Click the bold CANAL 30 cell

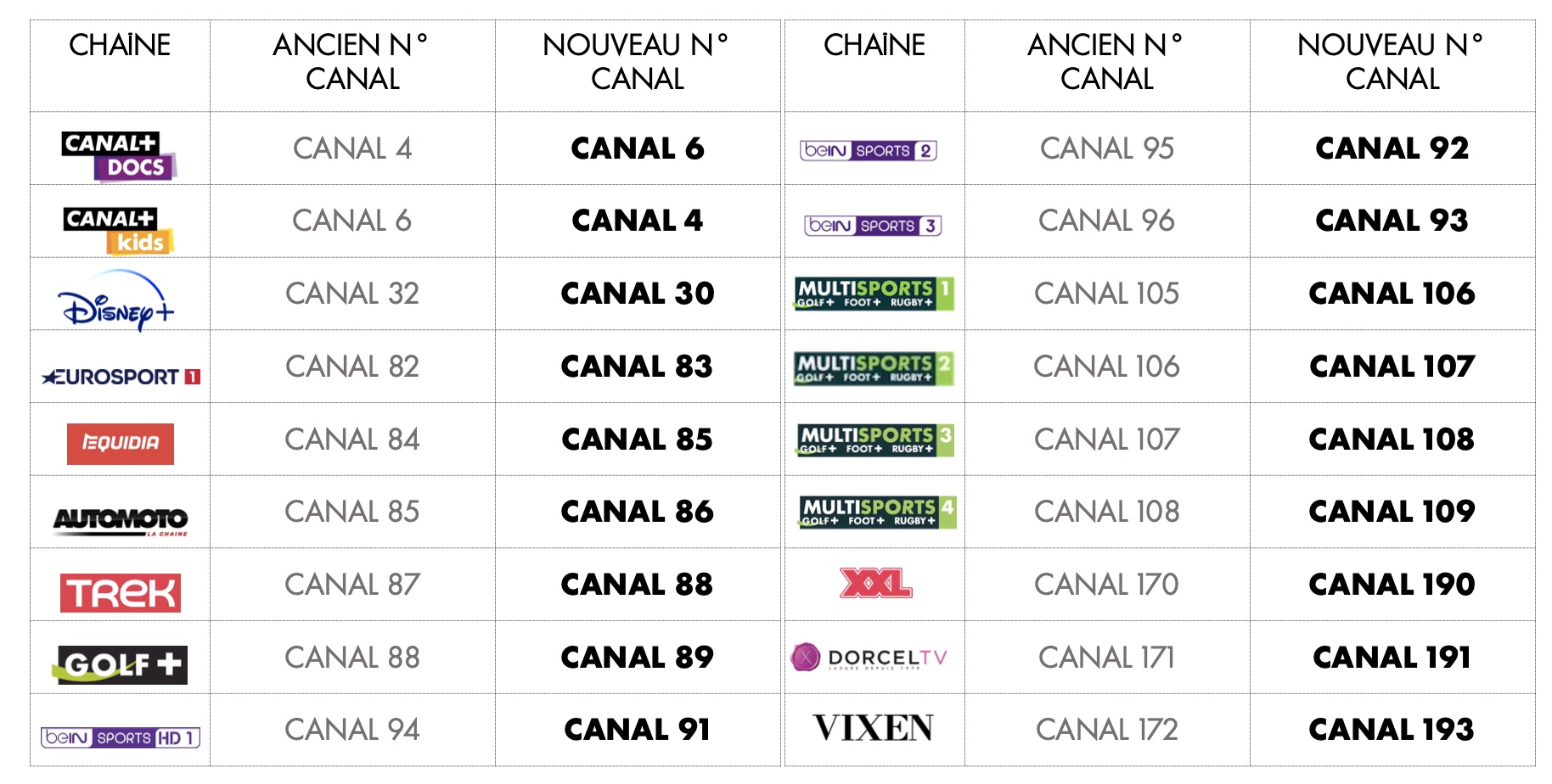click(x=638, y=294)
